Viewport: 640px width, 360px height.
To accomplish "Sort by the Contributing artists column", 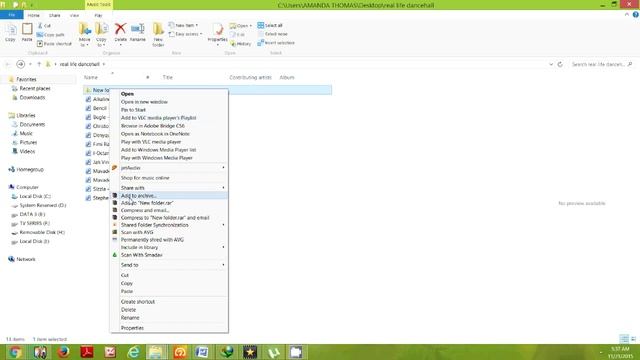I will click(x=250, y=77).
